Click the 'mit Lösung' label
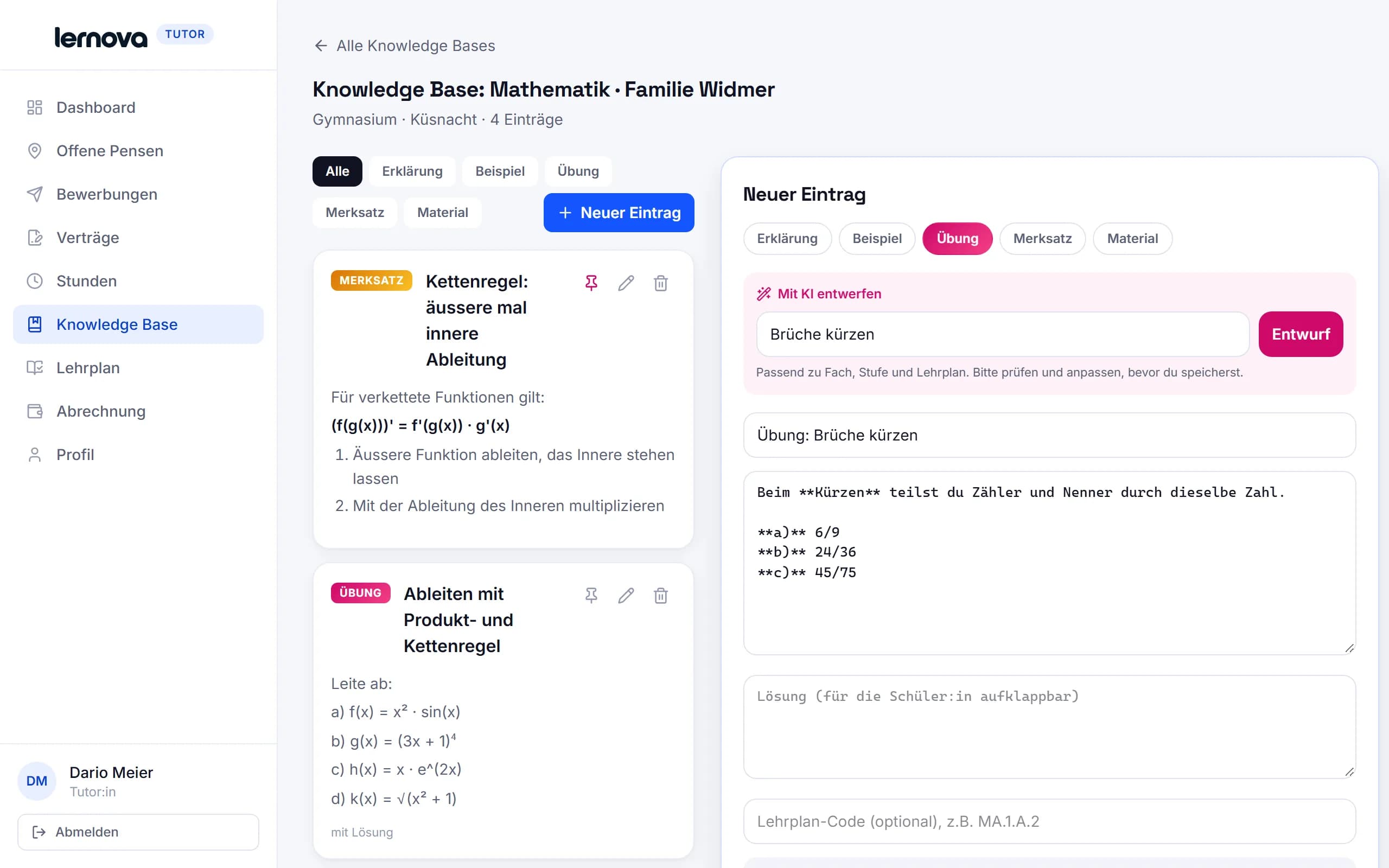This screenshot has width=1389, height=868. coord(361,832)
